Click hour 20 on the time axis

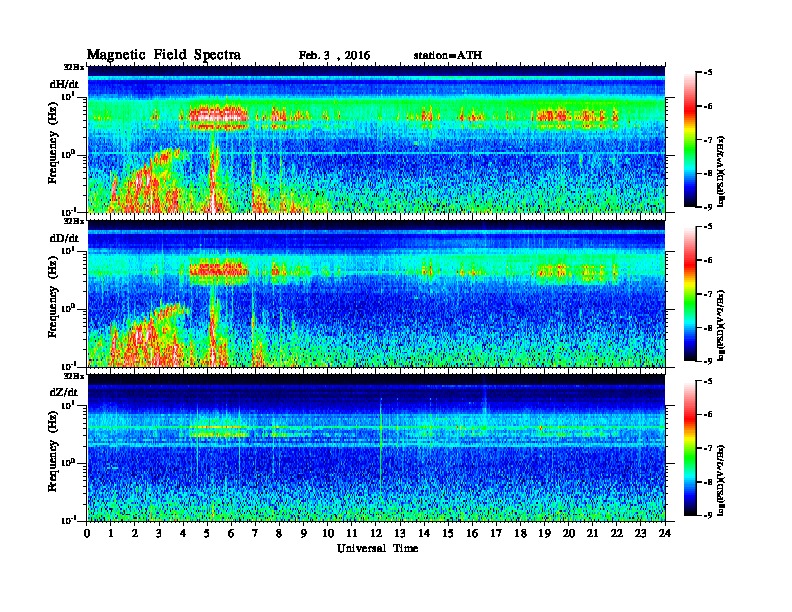click(569, 534)
